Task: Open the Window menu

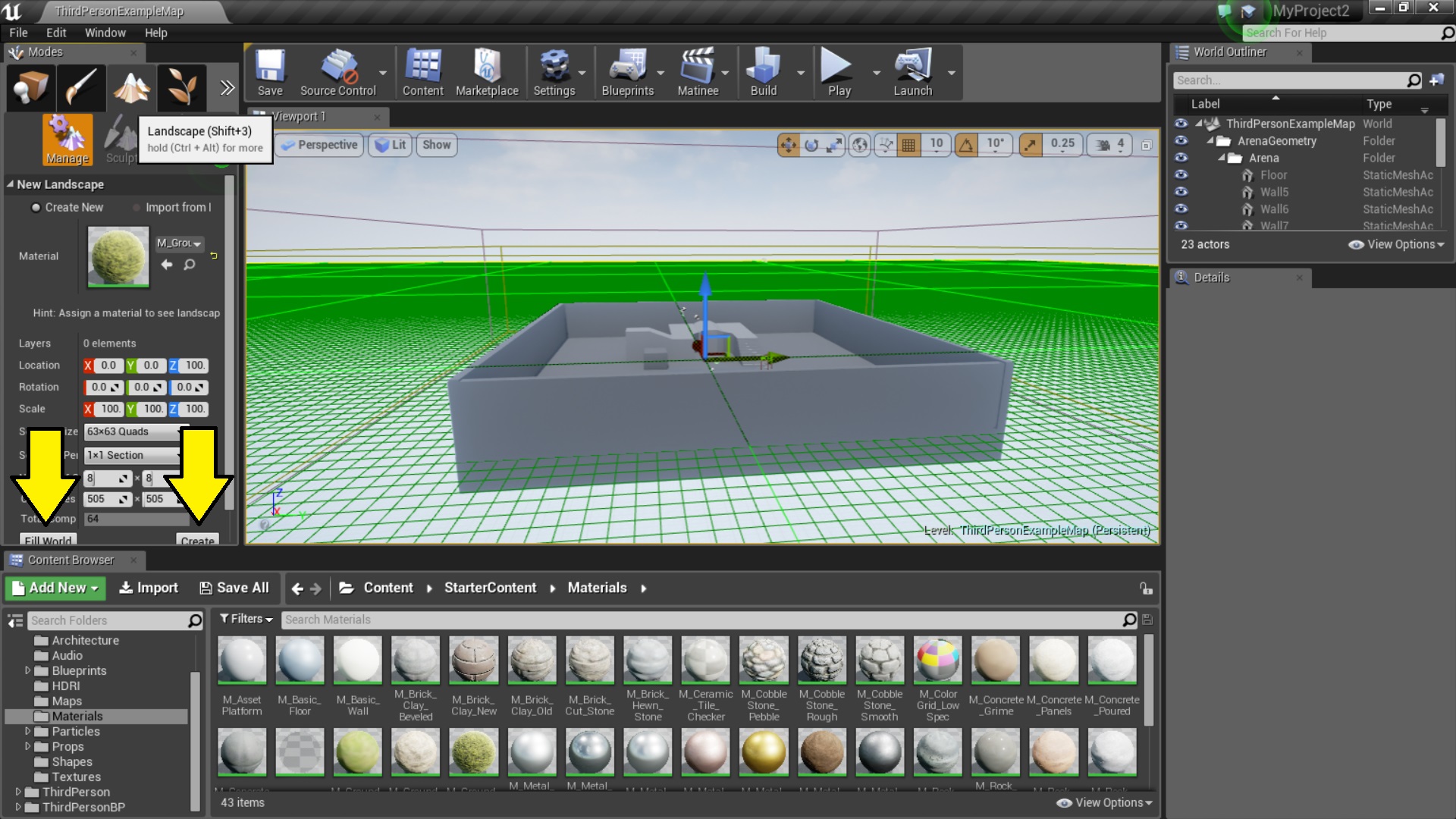Action: pos(105,33)
